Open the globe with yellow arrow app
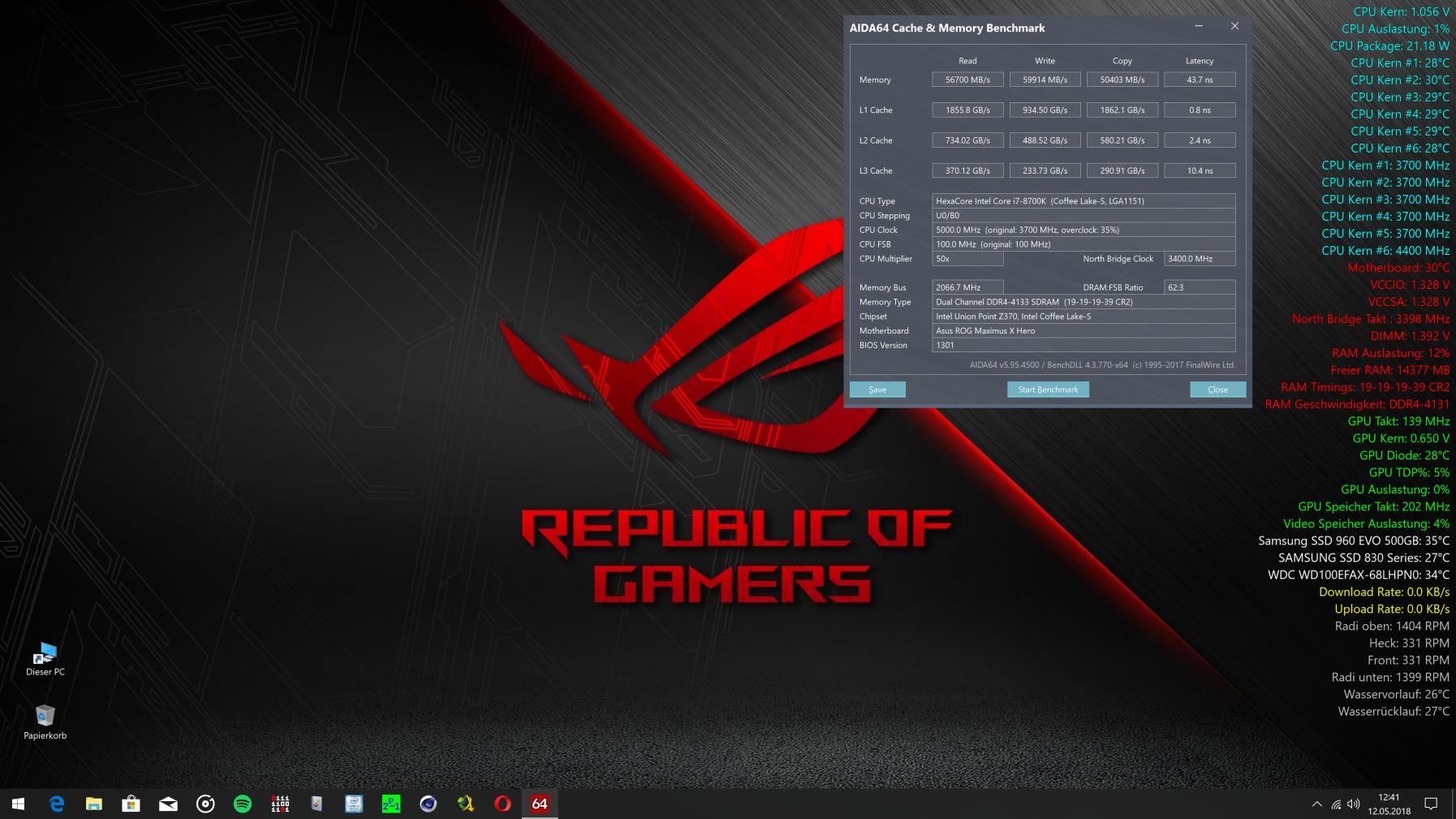 tap(466, 804)
